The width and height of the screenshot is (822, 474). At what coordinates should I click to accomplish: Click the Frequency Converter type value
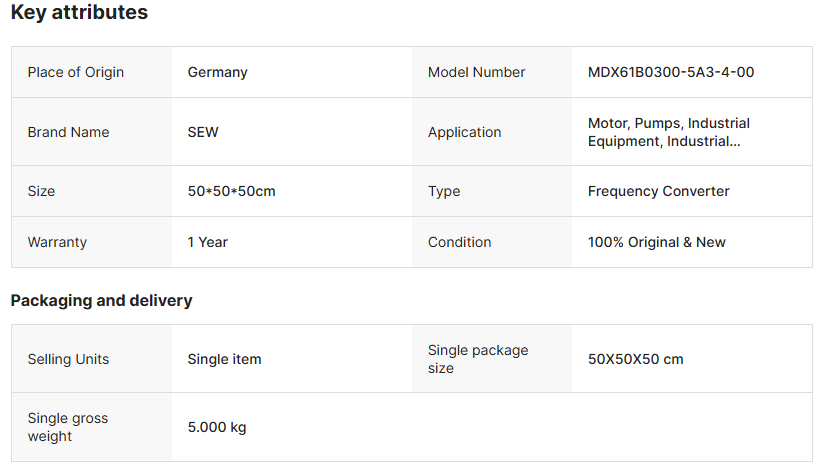tap(659, 191)
